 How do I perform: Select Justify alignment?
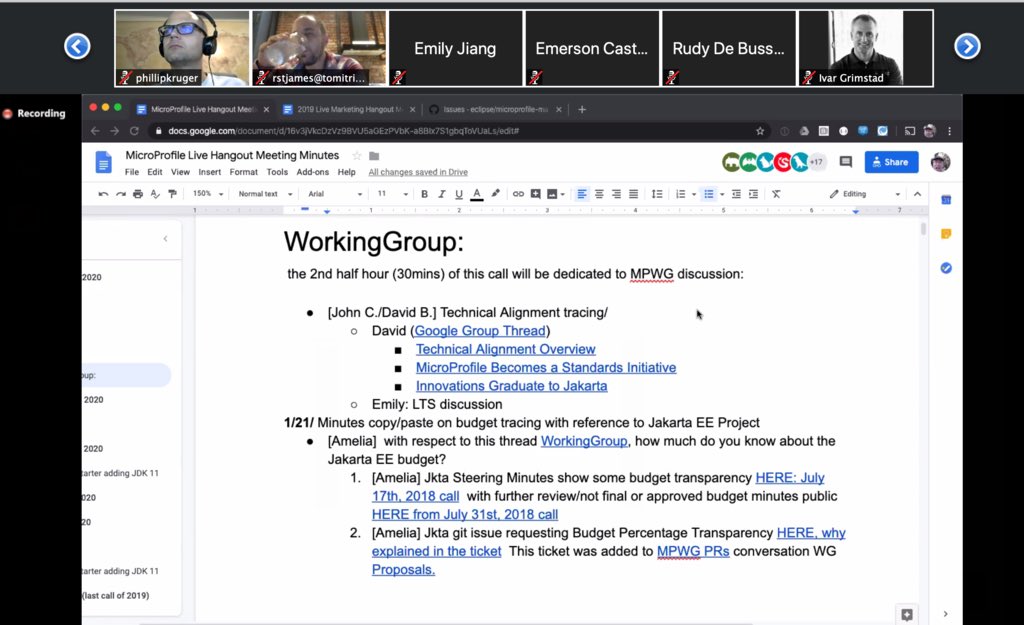pyautogui.click(x=633, y=194)
